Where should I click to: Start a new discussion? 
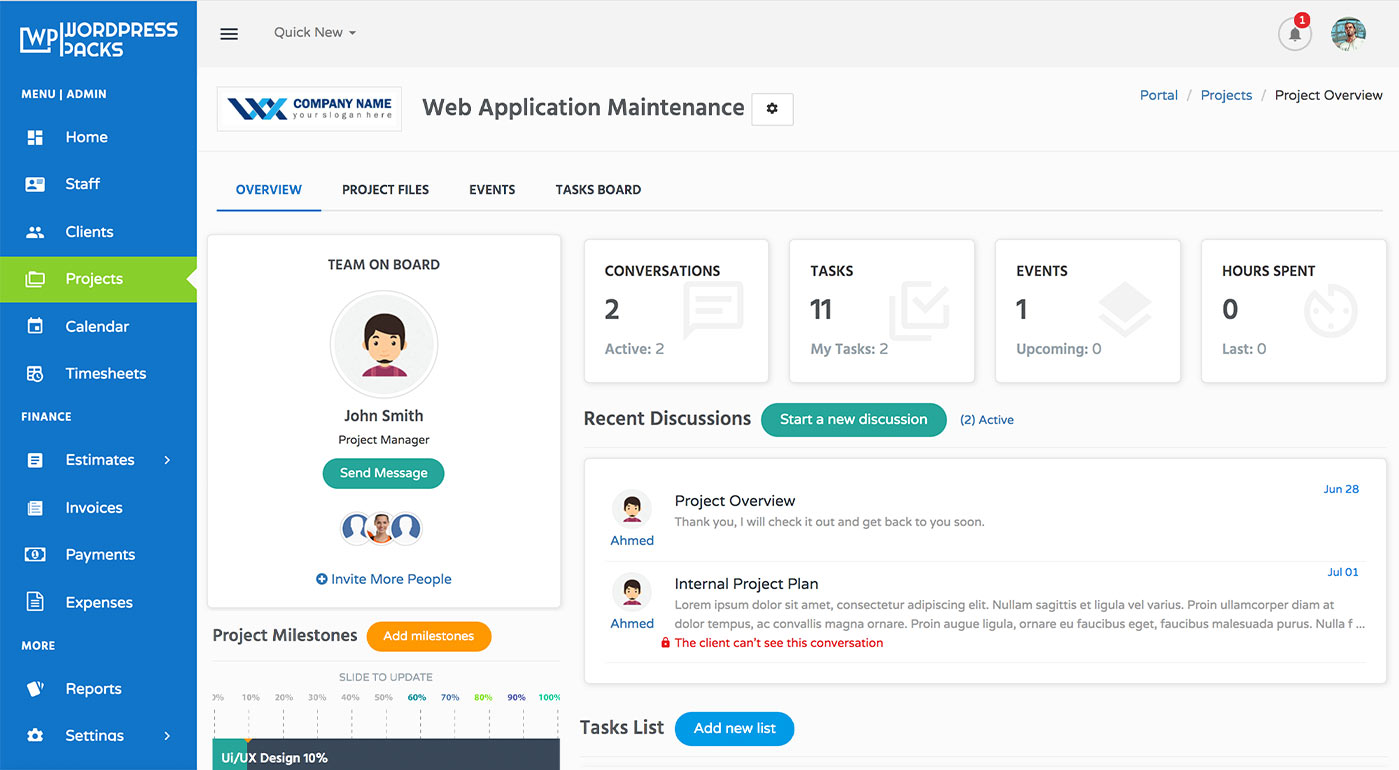(853, 420)
